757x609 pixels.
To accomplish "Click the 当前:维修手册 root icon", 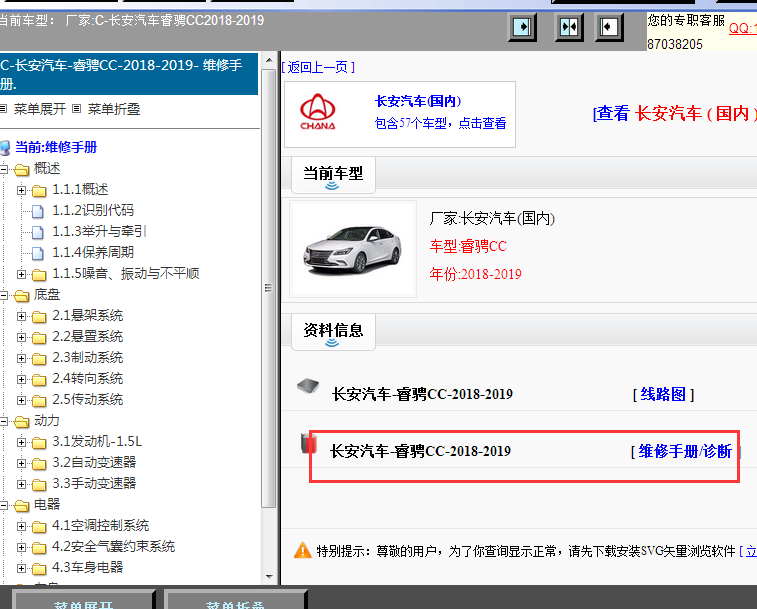I will 5,147.
